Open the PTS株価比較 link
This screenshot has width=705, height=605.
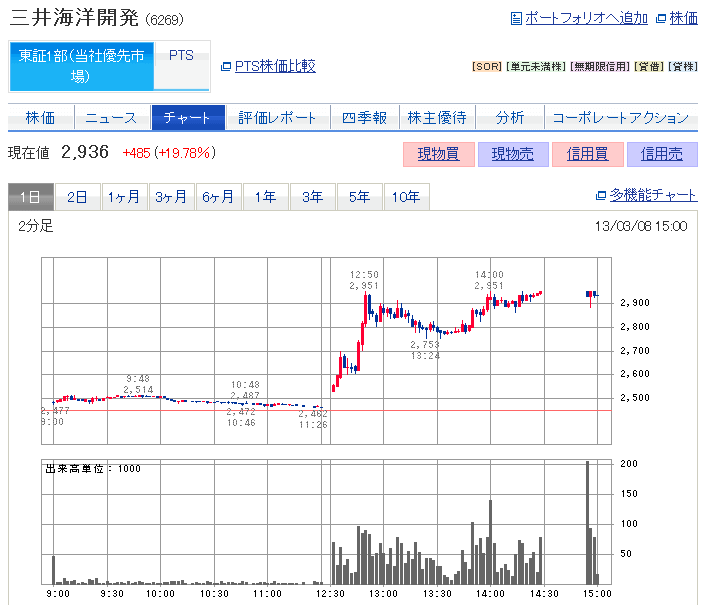(274, 66)
